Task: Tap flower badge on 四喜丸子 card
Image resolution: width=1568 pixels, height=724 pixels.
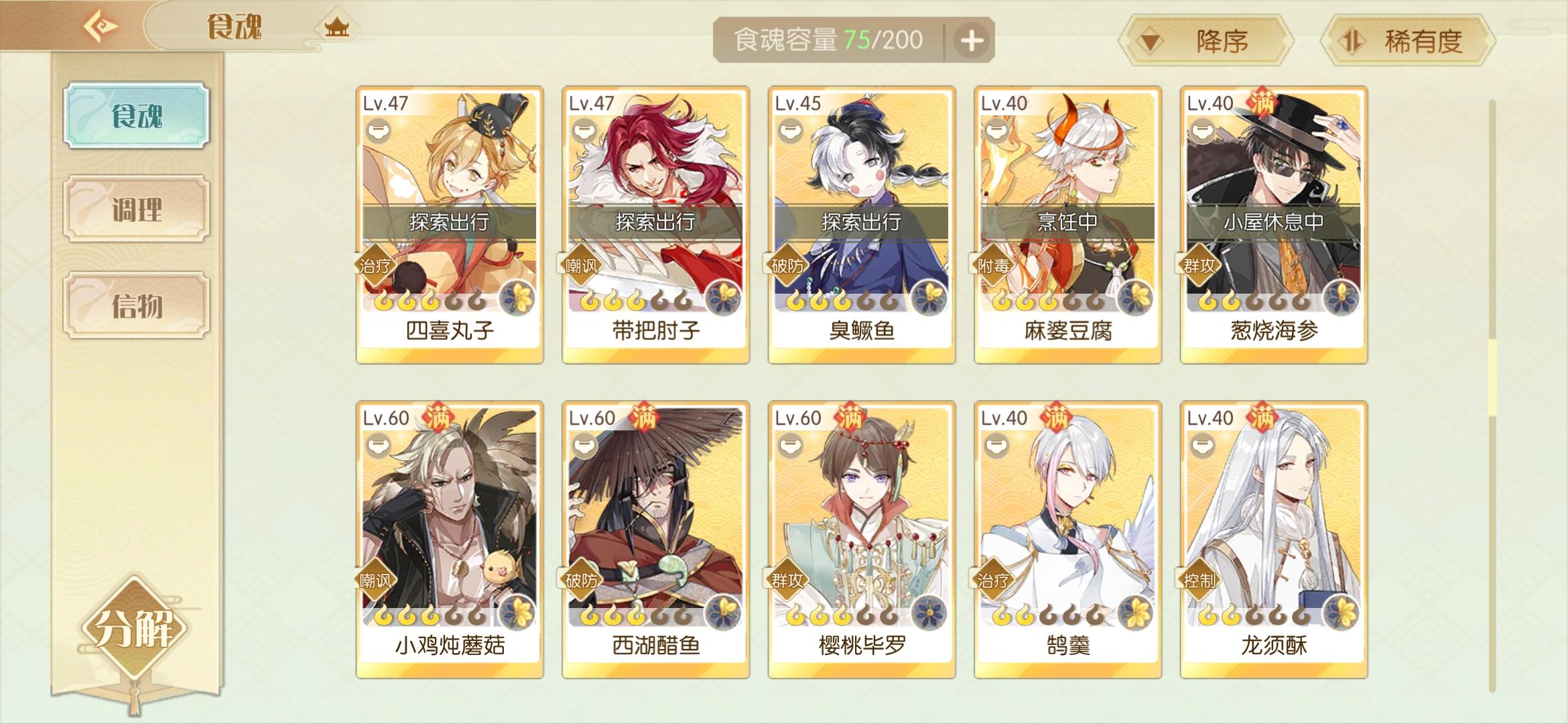Action: 519,296
